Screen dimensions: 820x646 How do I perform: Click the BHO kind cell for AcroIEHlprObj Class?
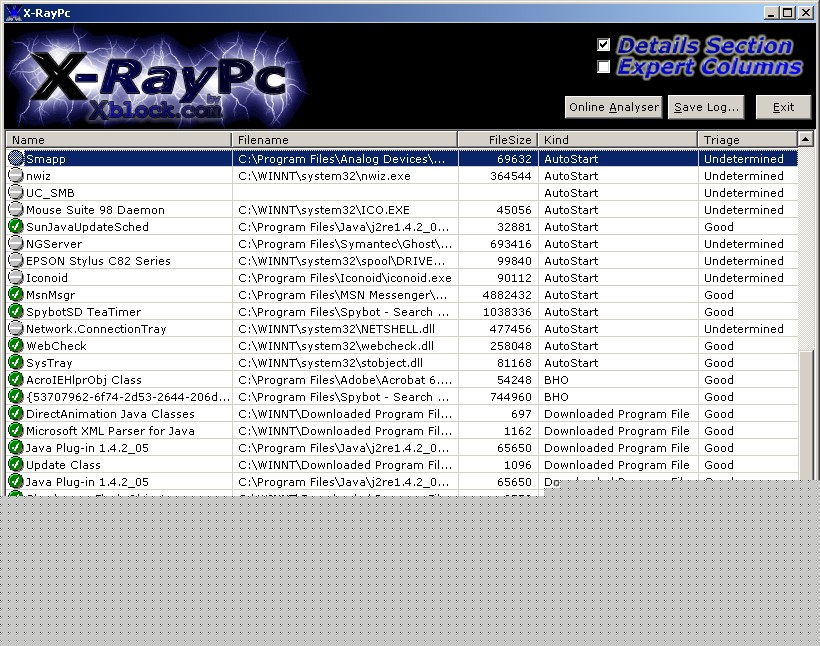coord(618,380)
